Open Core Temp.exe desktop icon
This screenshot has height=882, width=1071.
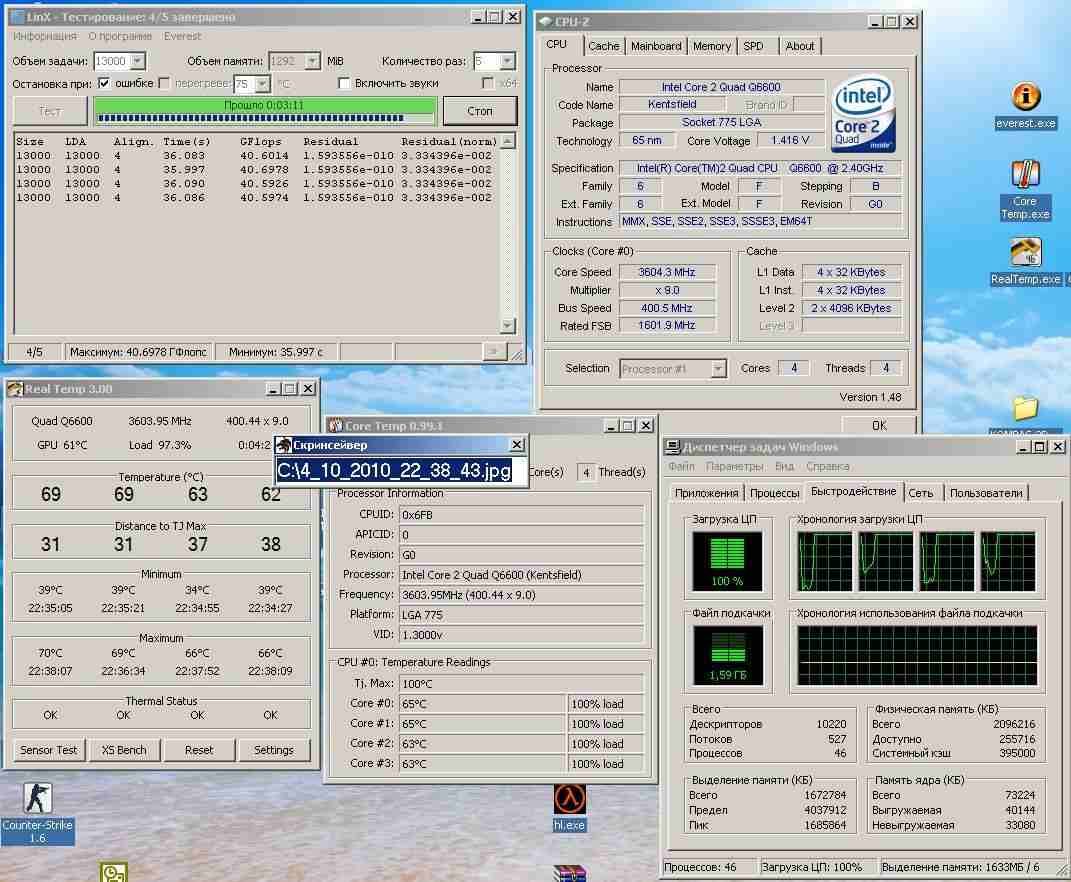click(1025, 189)
